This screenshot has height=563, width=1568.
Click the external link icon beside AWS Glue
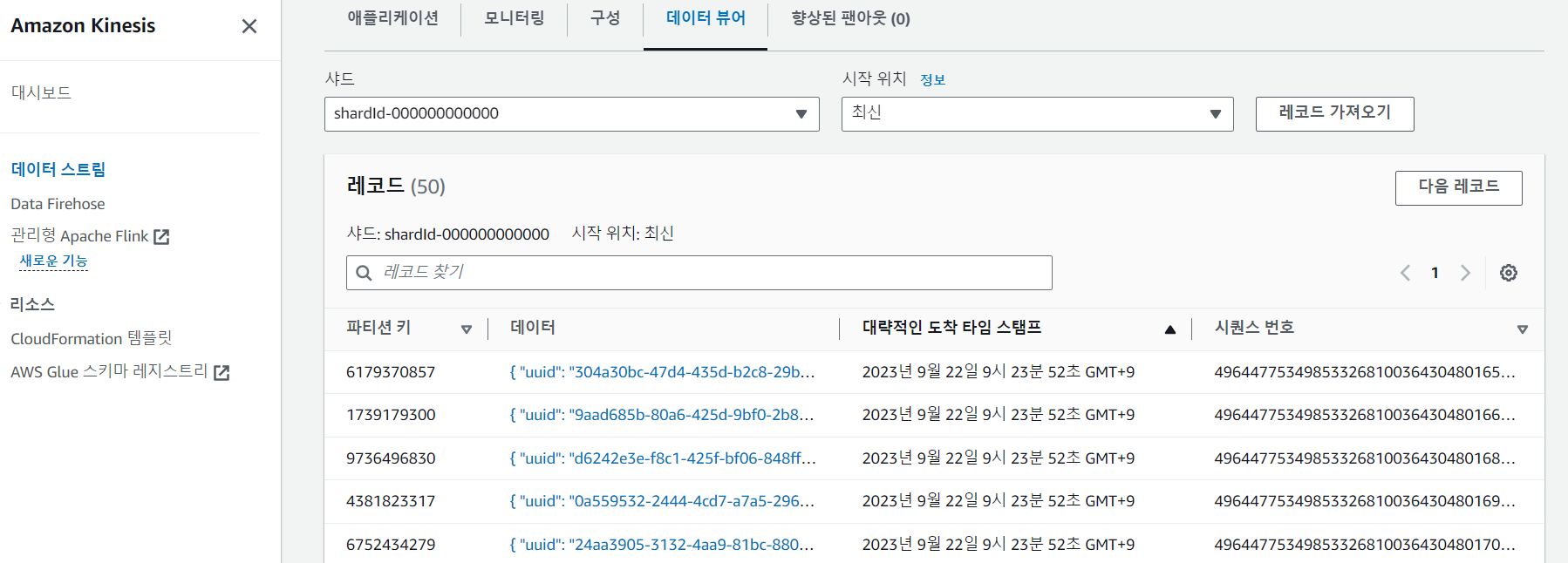[222, 372]
